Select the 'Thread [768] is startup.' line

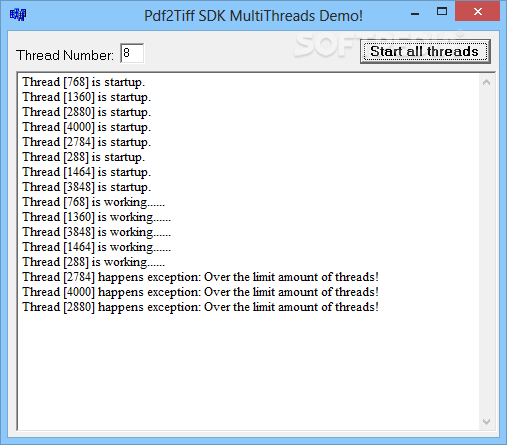pos(84,82)
